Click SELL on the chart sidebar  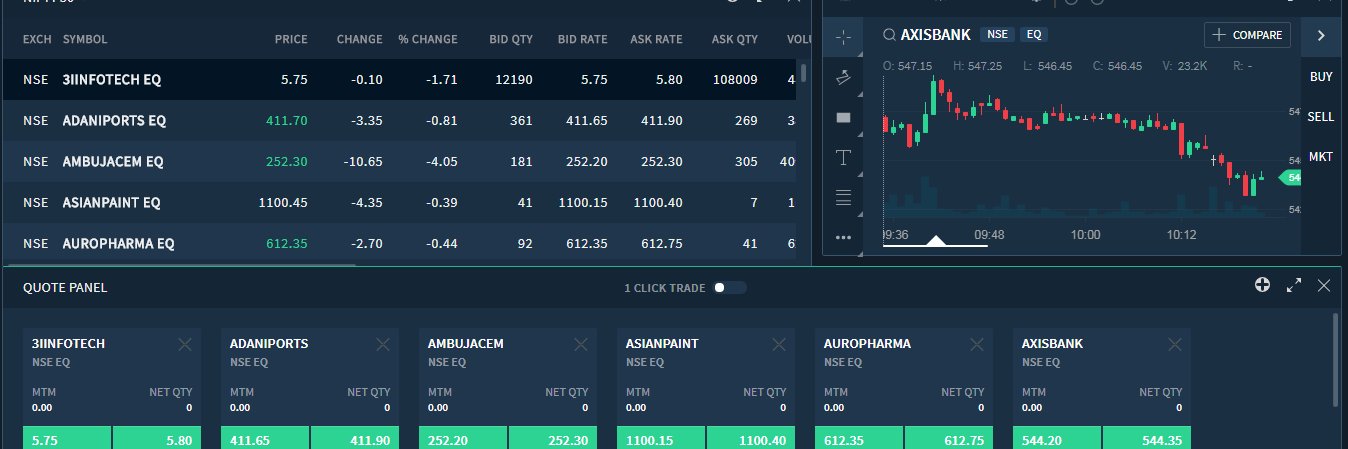coord(1321,117)
